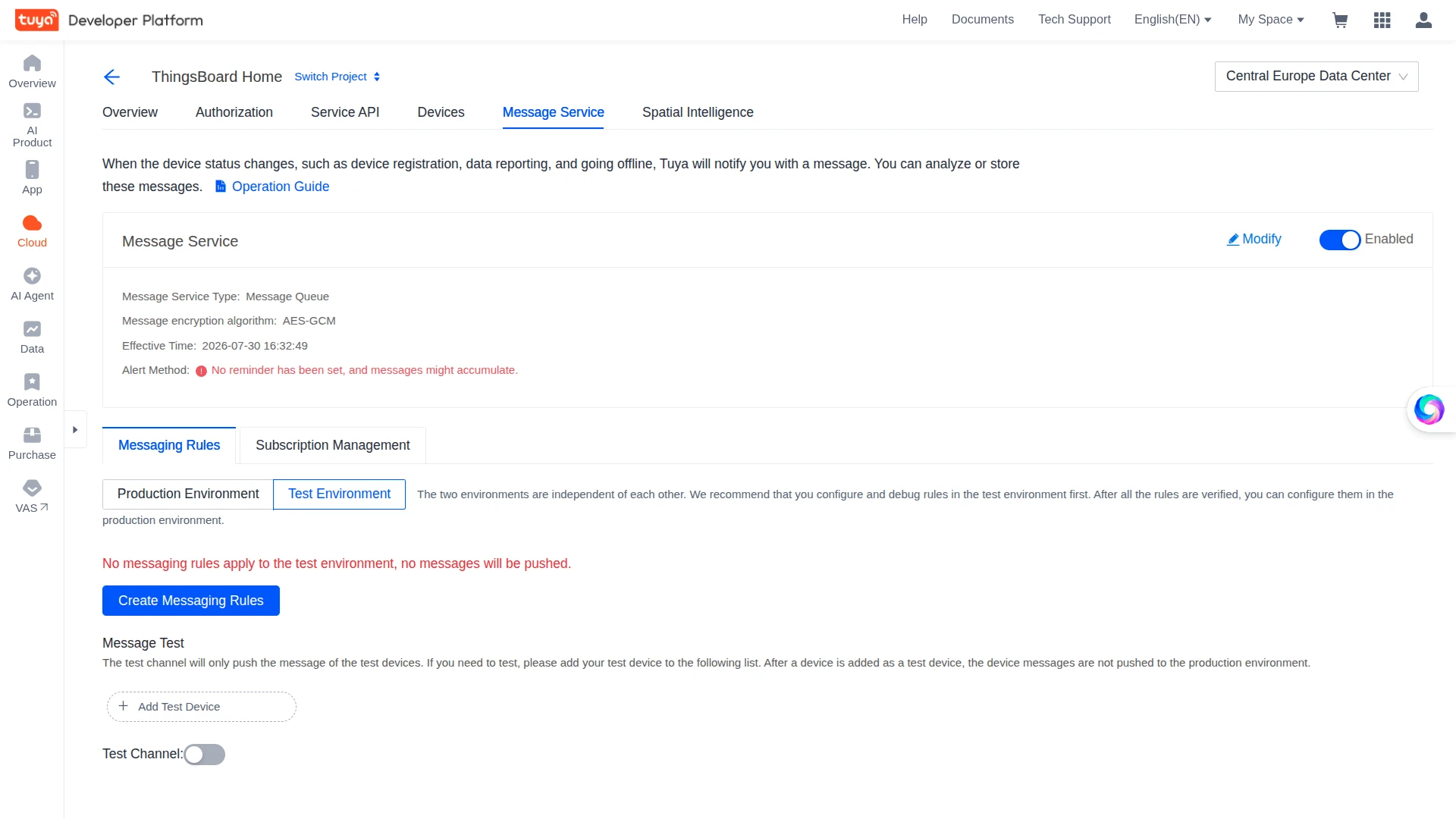This screenshot has height=819, width=1456.
Task: Open Data section in sidebar
Action: pyautogui.click(x=32, y=337)
